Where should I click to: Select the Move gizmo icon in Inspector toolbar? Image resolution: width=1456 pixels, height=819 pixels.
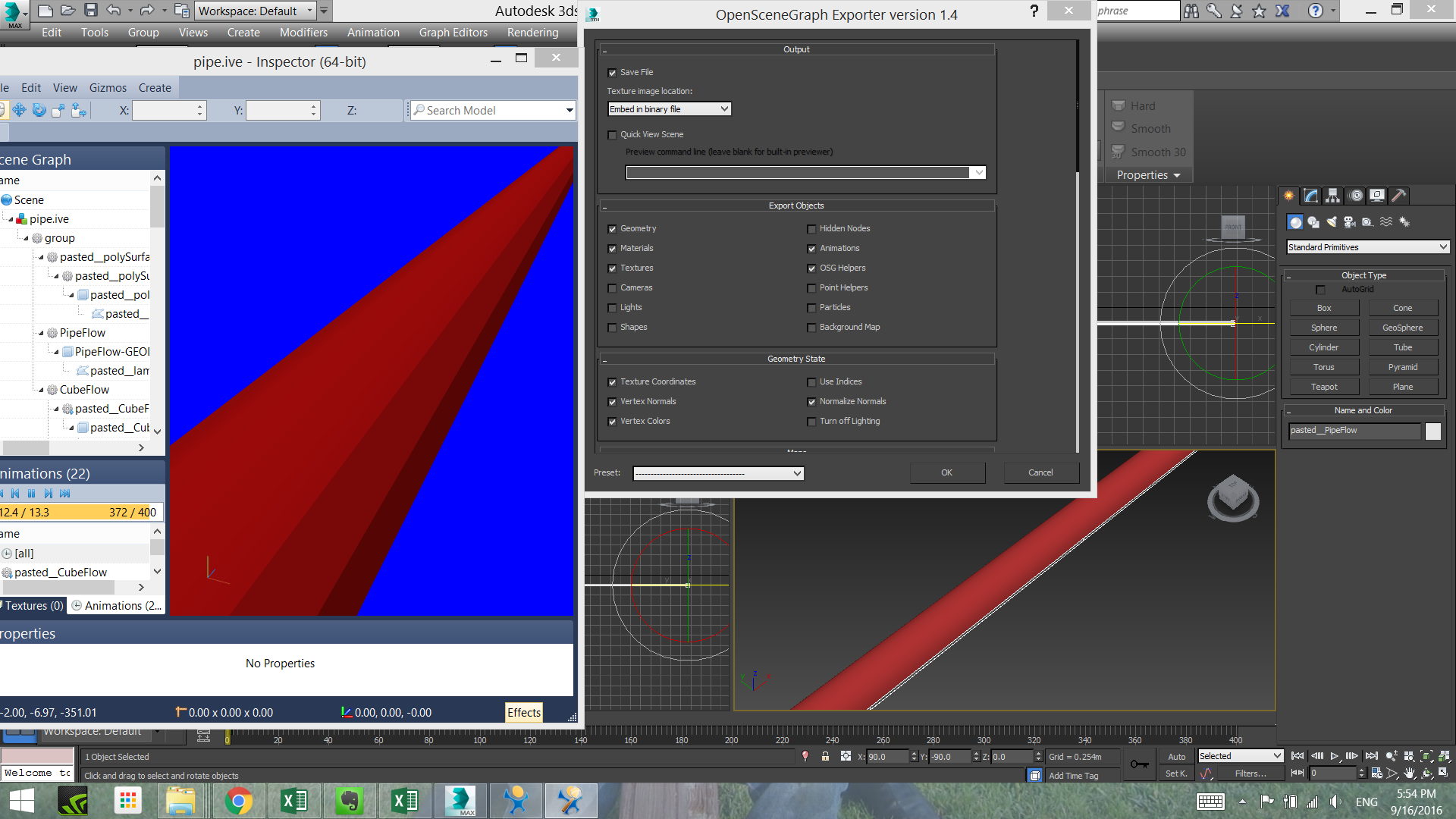click(19, 111)
